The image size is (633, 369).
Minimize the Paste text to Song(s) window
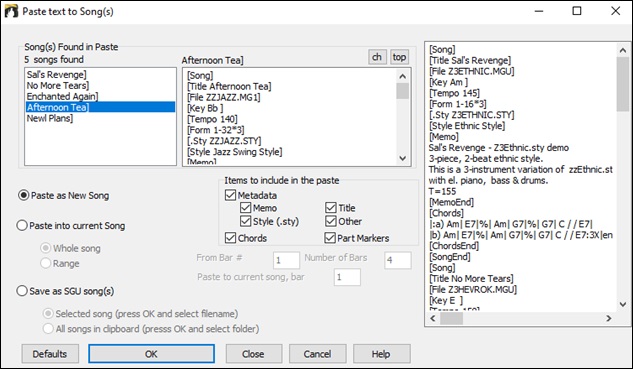pos(539,11)
